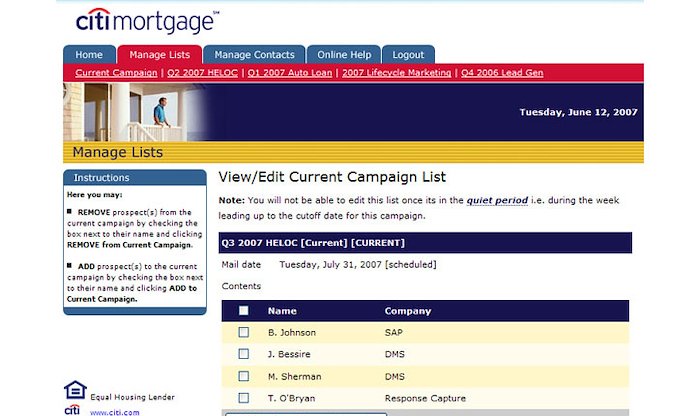
Task: Click the man on porch banner image
Action: click(138, 112)
